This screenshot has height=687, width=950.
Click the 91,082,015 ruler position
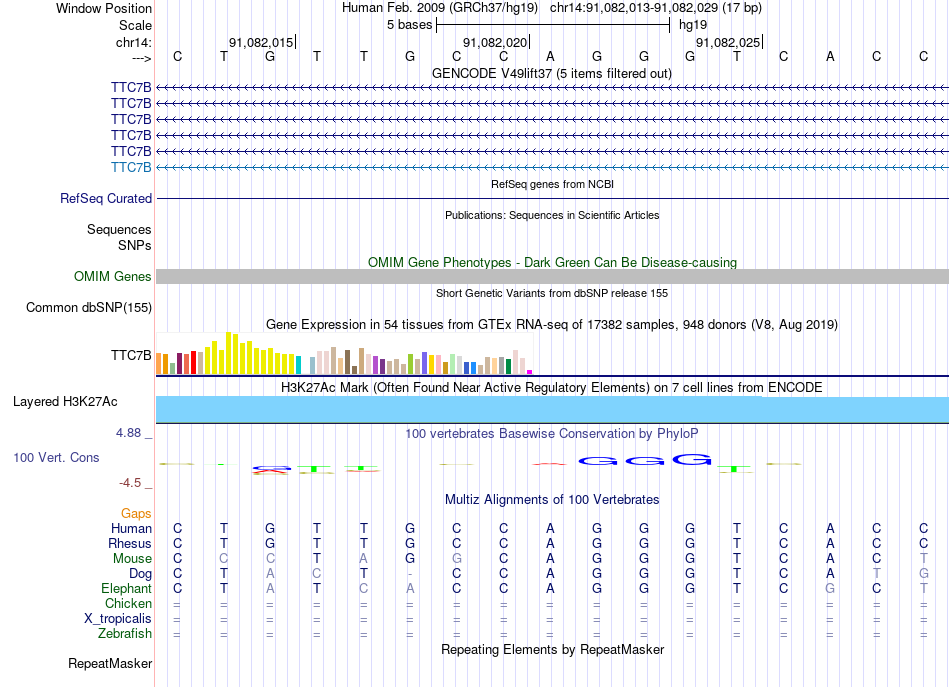[261, 42]
